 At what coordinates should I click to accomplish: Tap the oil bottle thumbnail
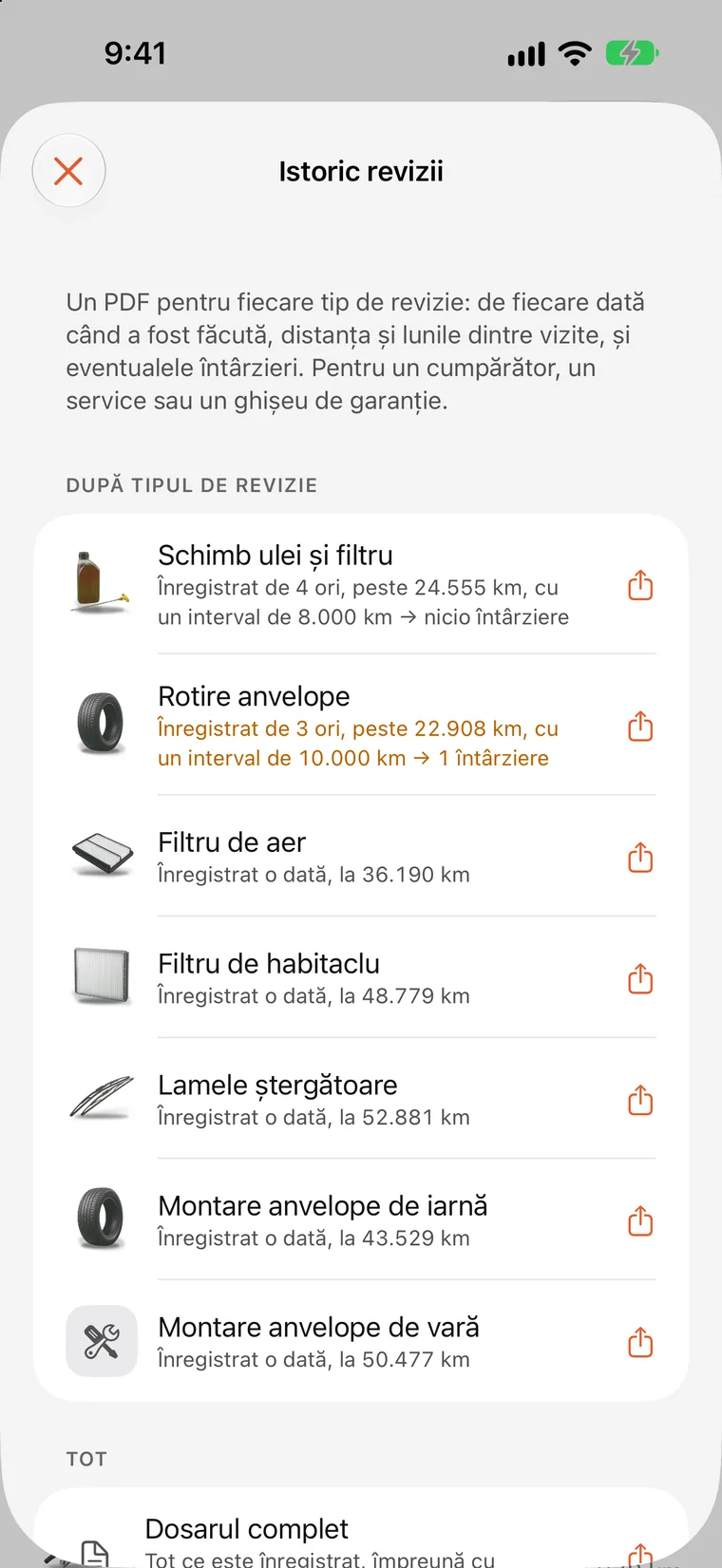click(100, 583)
